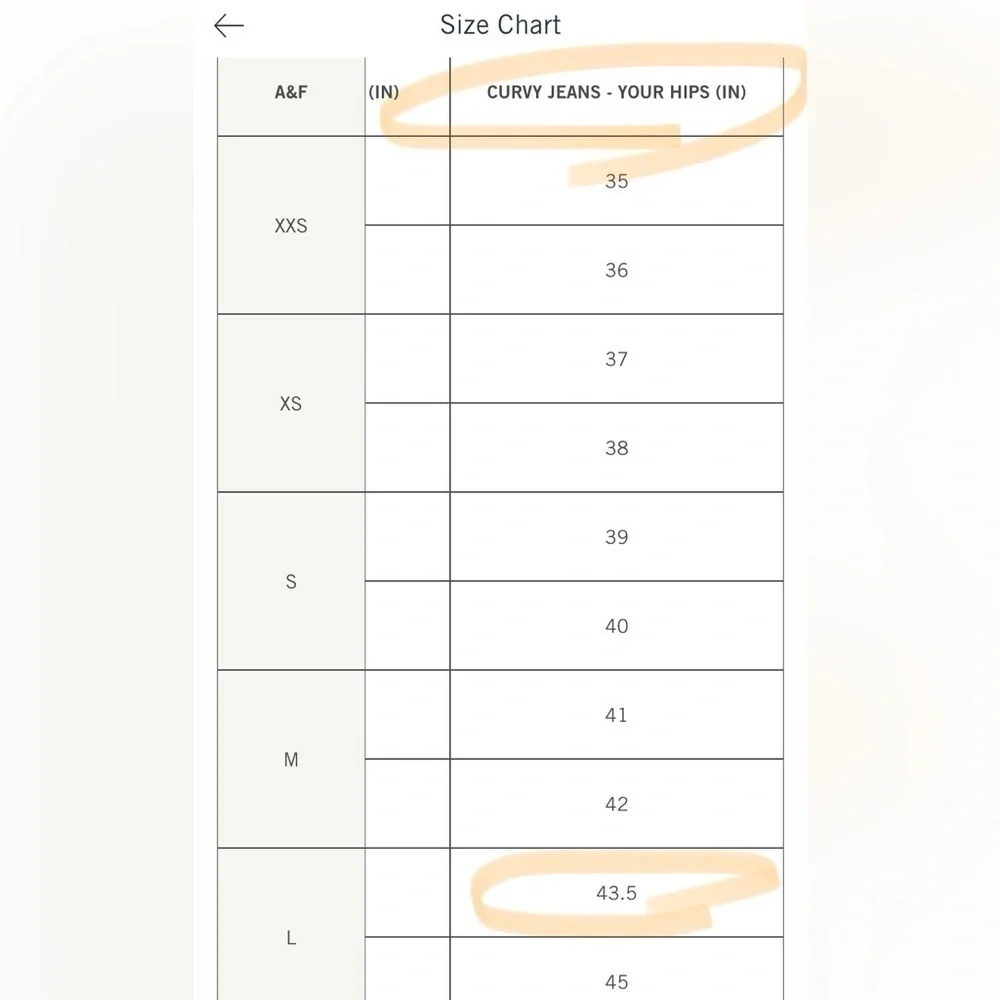Select the 40 hips measurement
1000x1000 pixels.
click(616, 626)
